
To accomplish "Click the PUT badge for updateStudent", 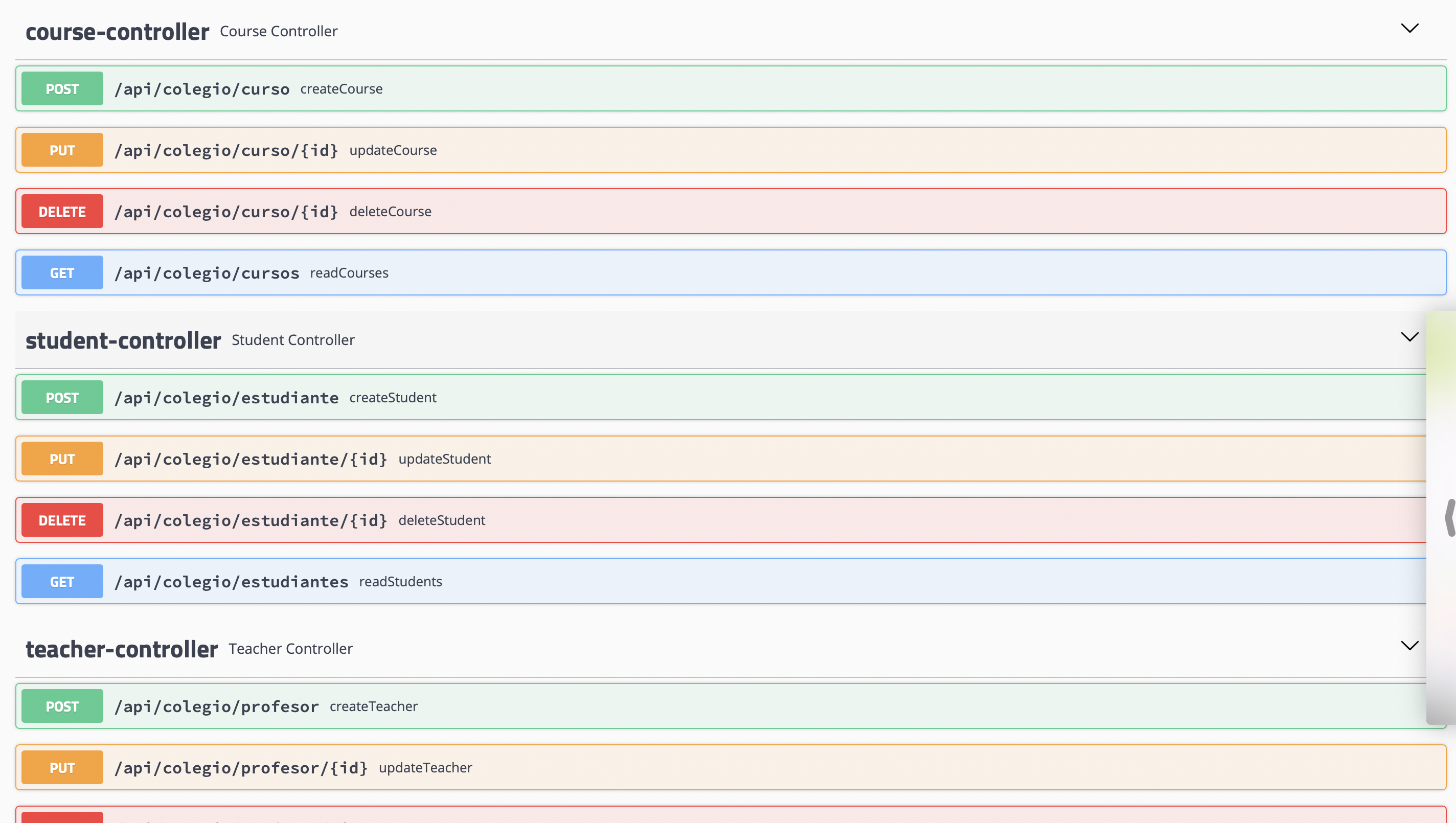I will pos(62,459).
